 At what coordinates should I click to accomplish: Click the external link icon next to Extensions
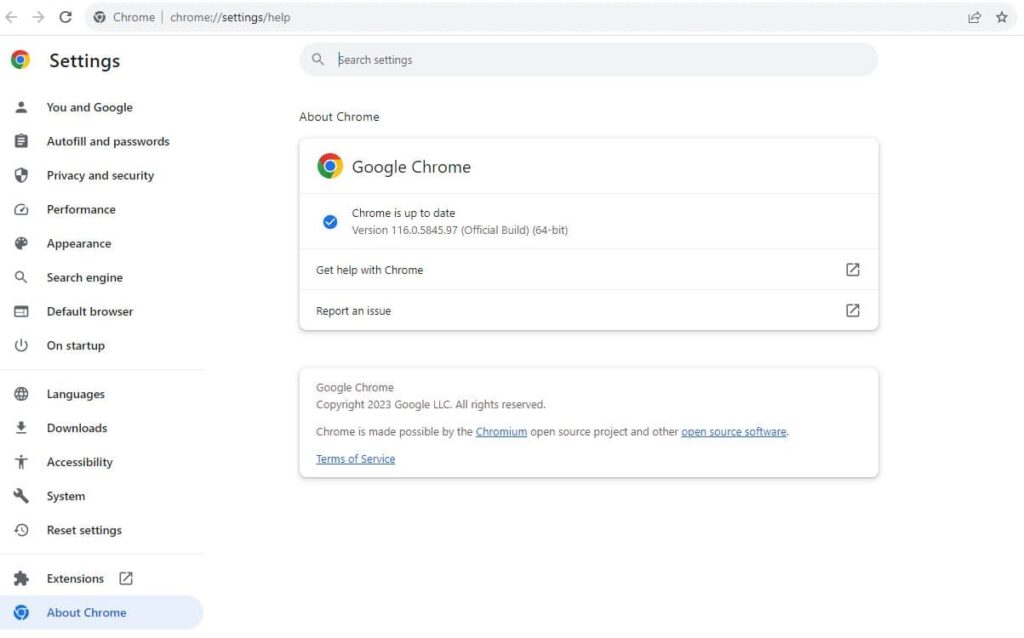(x=125, y=578)
